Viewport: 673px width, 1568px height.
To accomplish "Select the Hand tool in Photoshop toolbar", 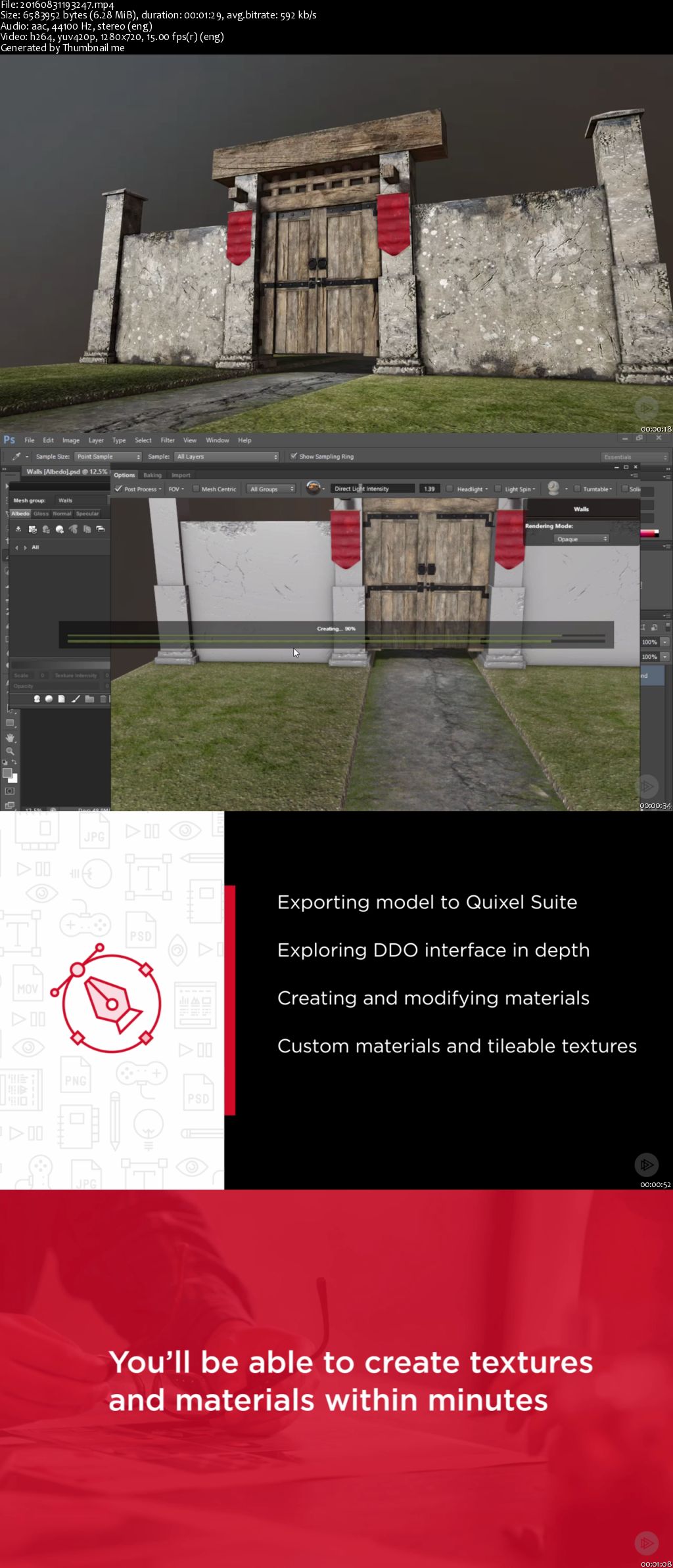I will (10, 738).
